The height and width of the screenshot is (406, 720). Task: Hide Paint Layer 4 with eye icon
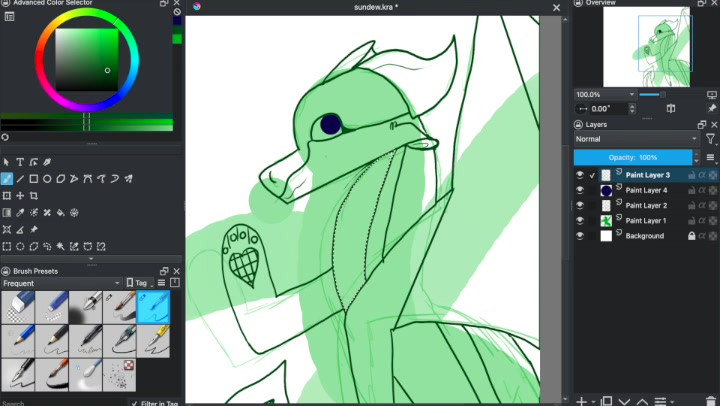coord(580,190)
